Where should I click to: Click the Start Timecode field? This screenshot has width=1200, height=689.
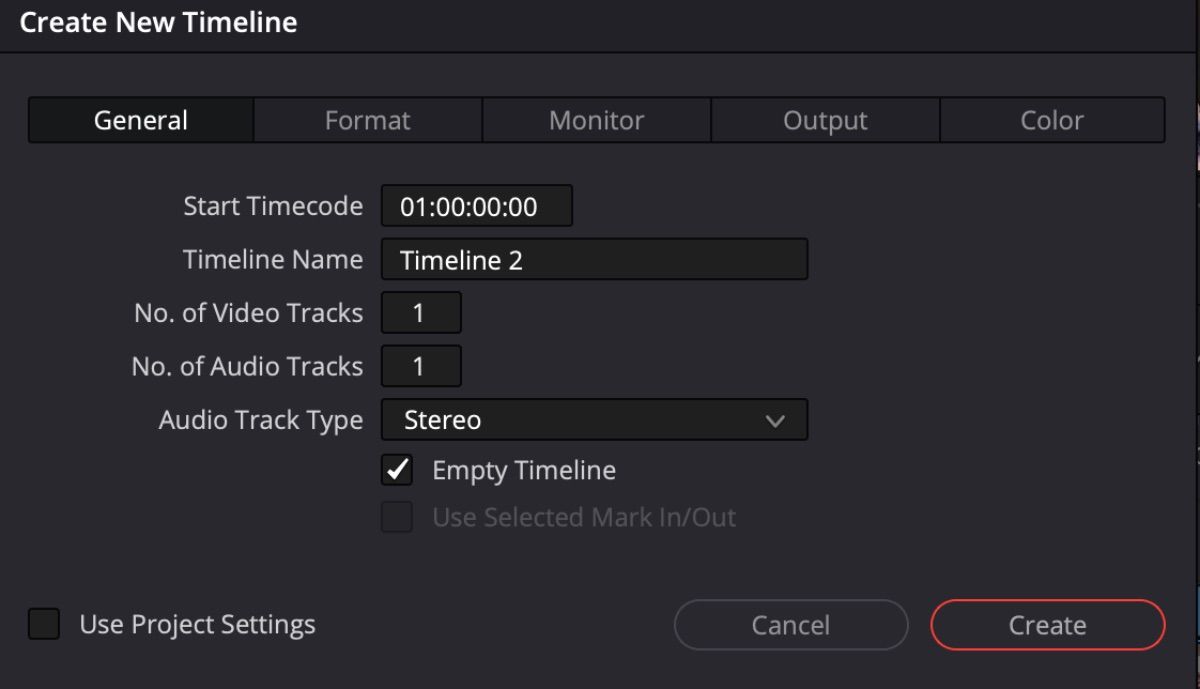coord(476,206)
